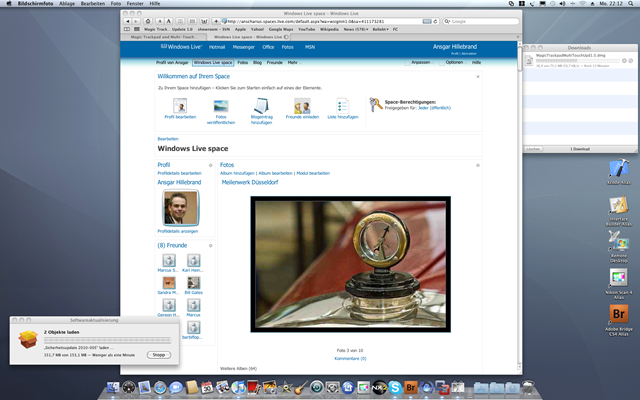The width and height of the screenshot is (640, 400).
Task: Expand the 'Mehr' dropdown in the space navigation
Action: coord(294,62)
